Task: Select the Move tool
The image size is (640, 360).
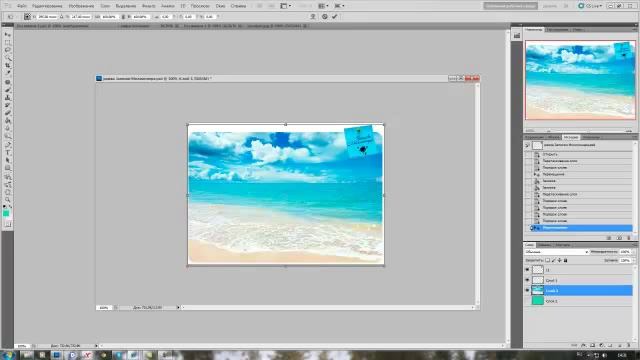Action: [8, 34]
